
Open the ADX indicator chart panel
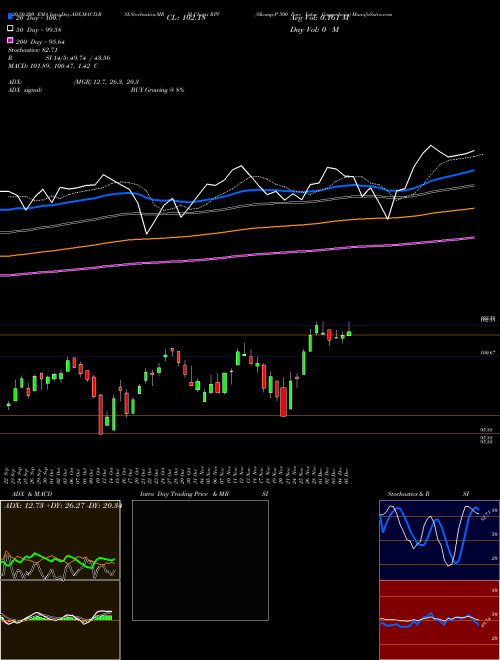pos(60,540)
